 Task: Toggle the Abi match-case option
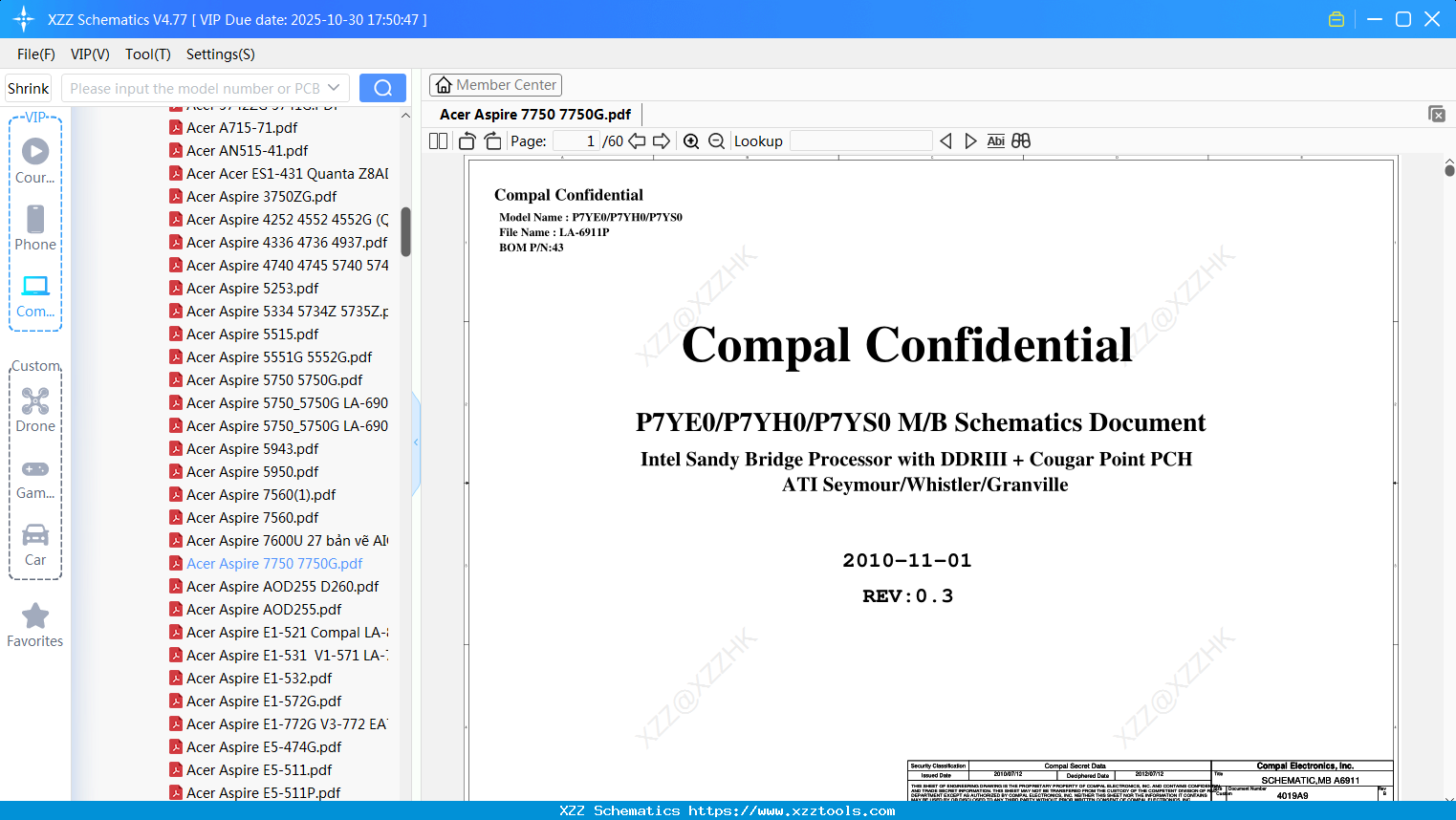point(995,141)
